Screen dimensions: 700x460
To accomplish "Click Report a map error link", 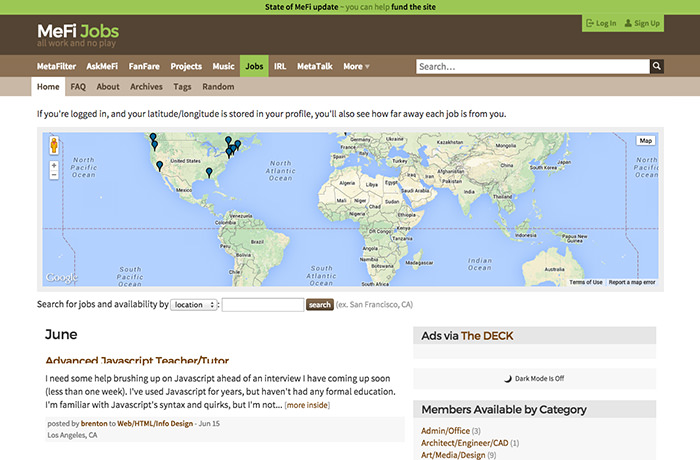I will 632,282.
